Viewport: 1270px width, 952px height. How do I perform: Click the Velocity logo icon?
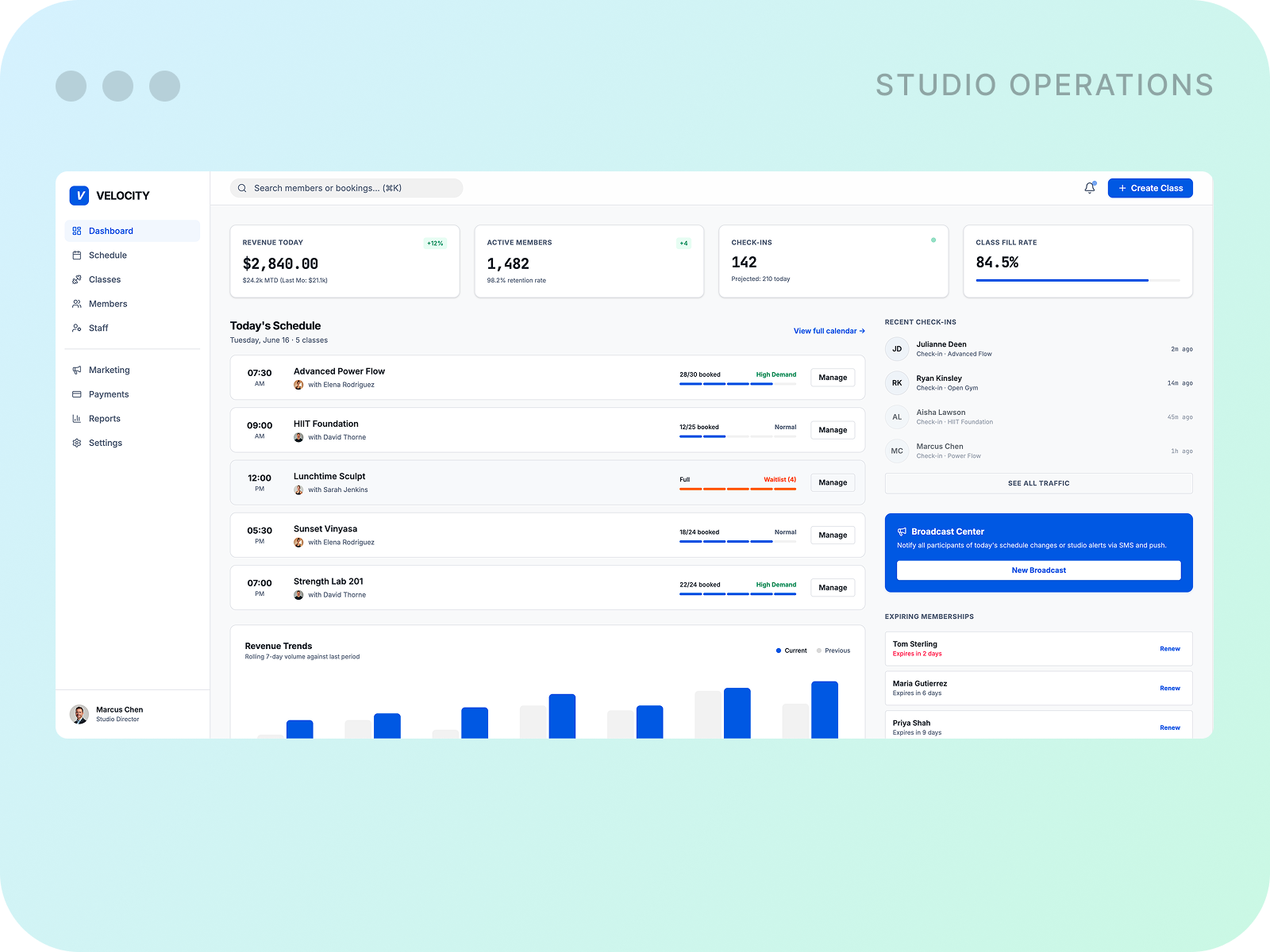click(79, 195)
